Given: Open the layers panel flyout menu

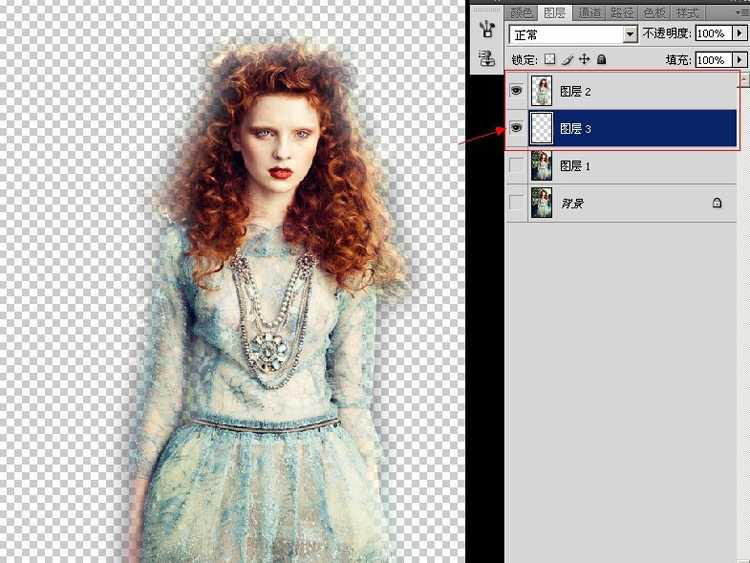Looking at the screenshot, I should (x=742, y=13).
